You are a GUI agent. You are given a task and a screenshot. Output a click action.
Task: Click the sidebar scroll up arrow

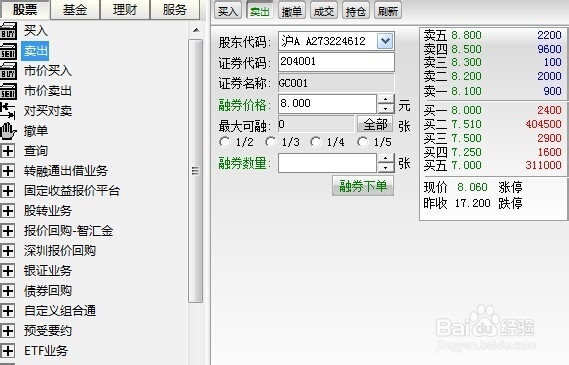tap(196, 30)
